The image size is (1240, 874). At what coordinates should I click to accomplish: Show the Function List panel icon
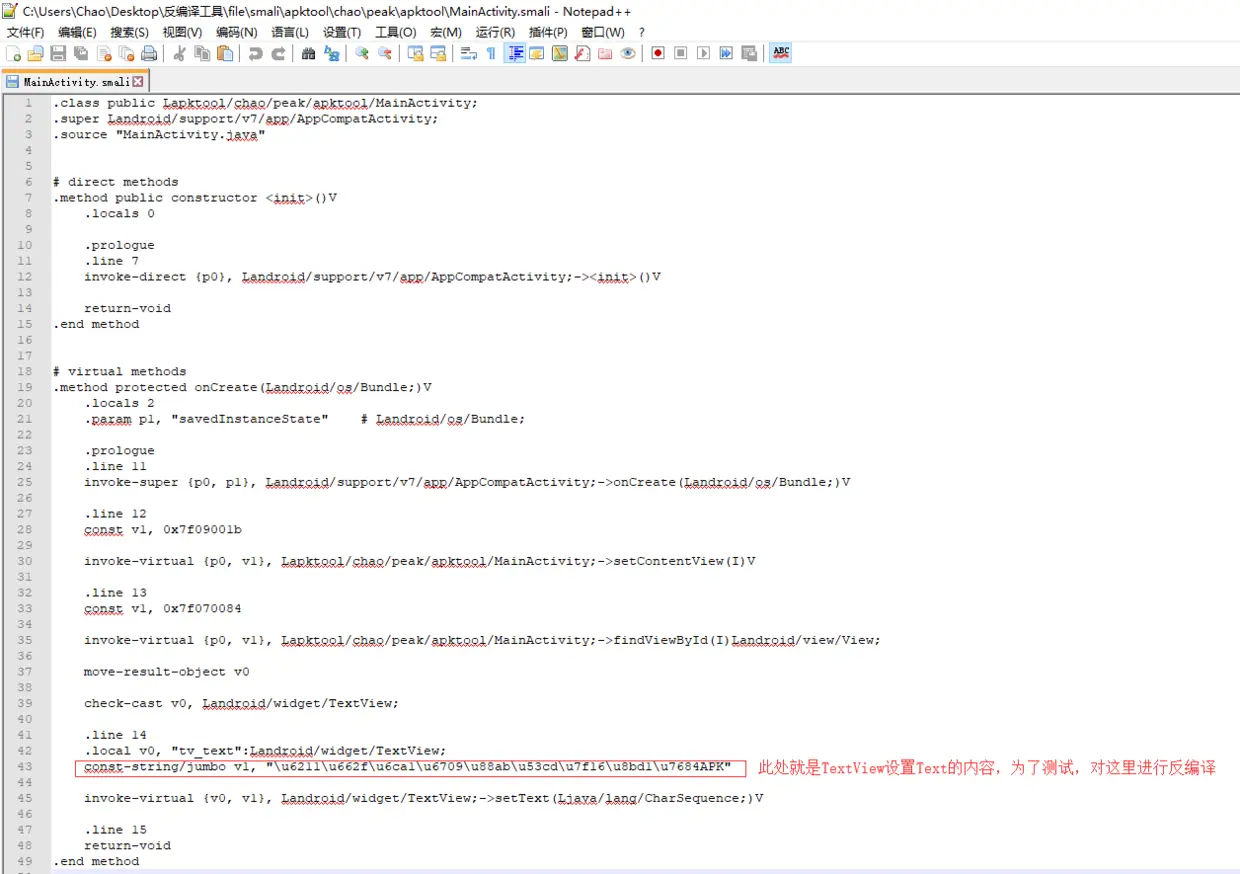[x=582, y=53]
